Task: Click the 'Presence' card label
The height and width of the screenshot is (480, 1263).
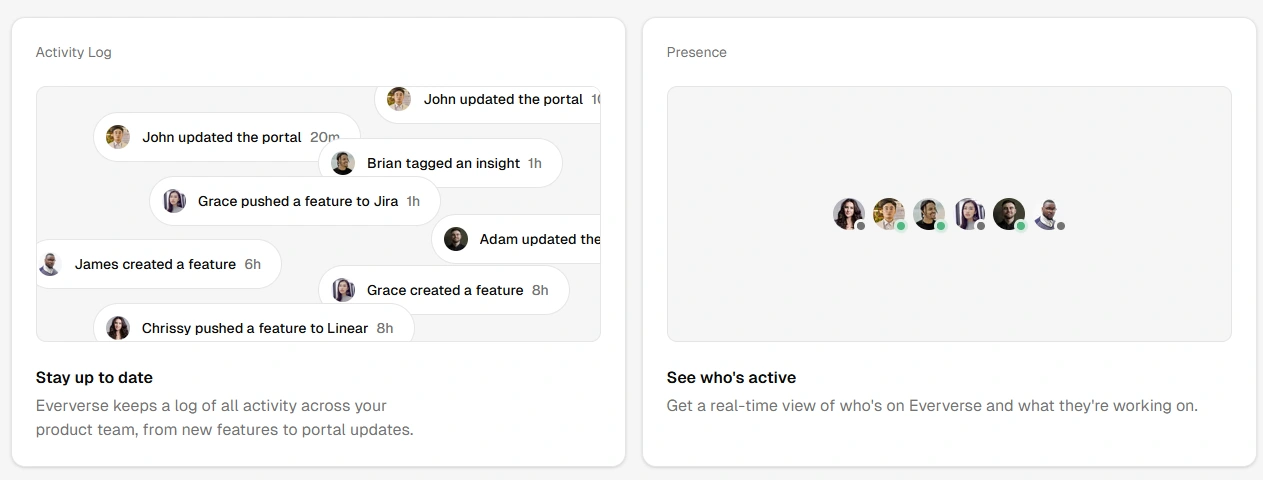Action: pyautogui.click(x=697, y=52)
